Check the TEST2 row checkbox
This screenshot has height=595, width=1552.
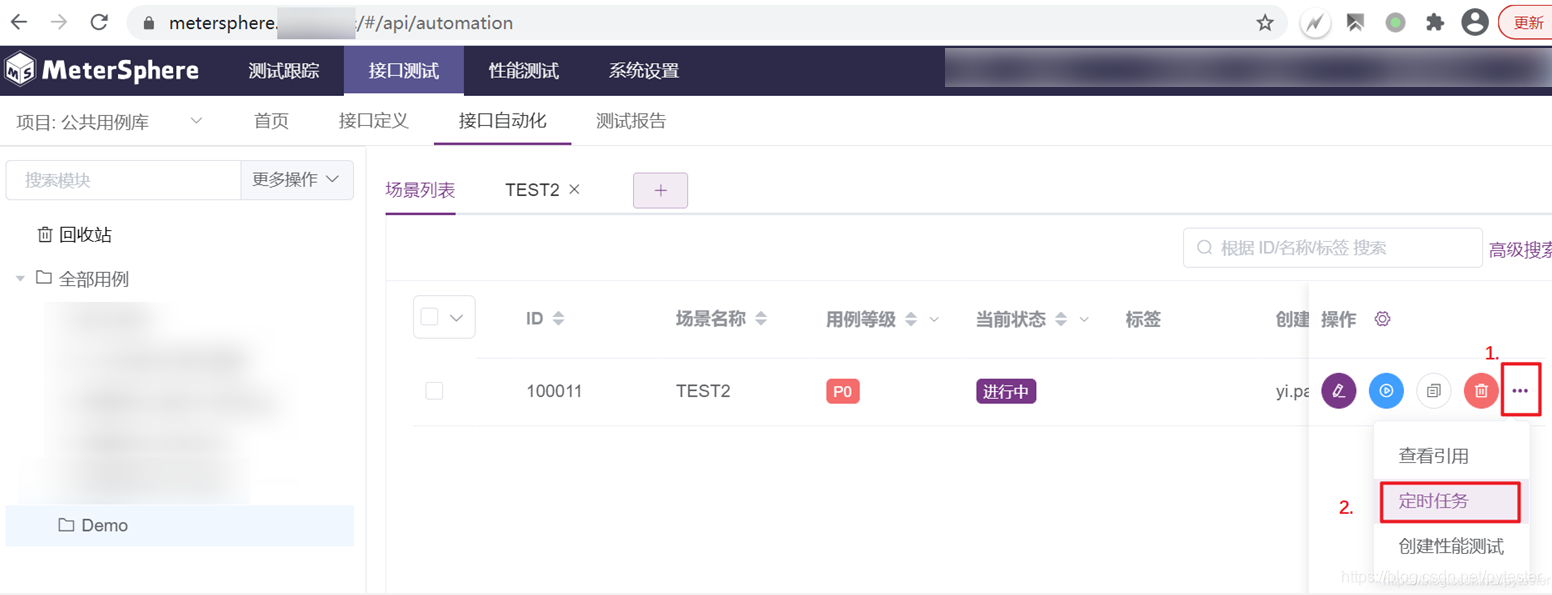(x=434, y=391)
